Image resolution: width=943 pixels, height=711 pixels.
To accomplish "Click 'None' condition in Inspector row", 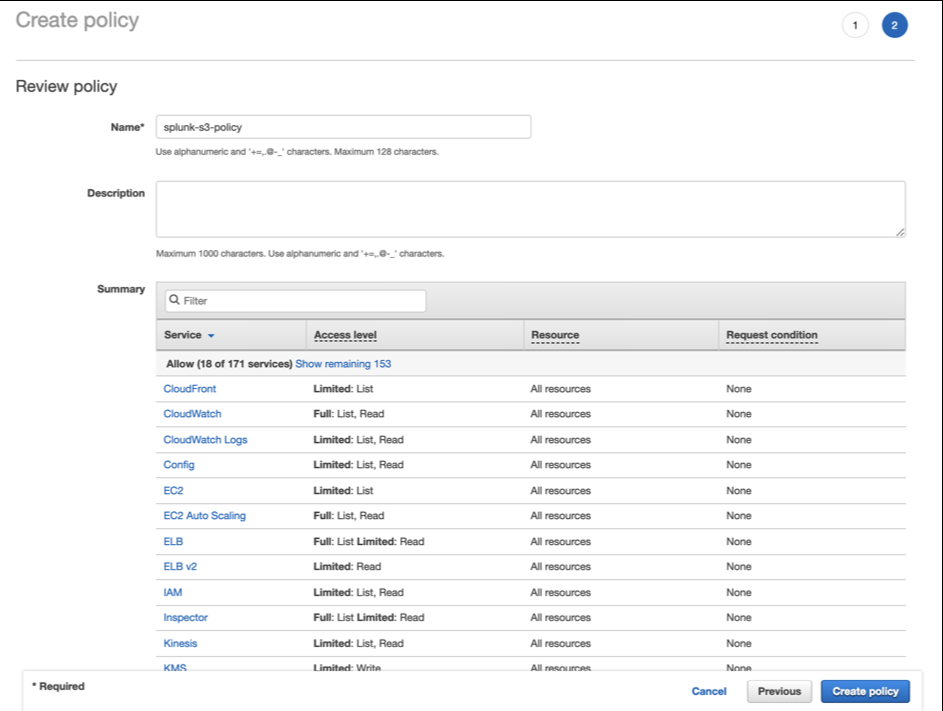I will tap(739, 618).
